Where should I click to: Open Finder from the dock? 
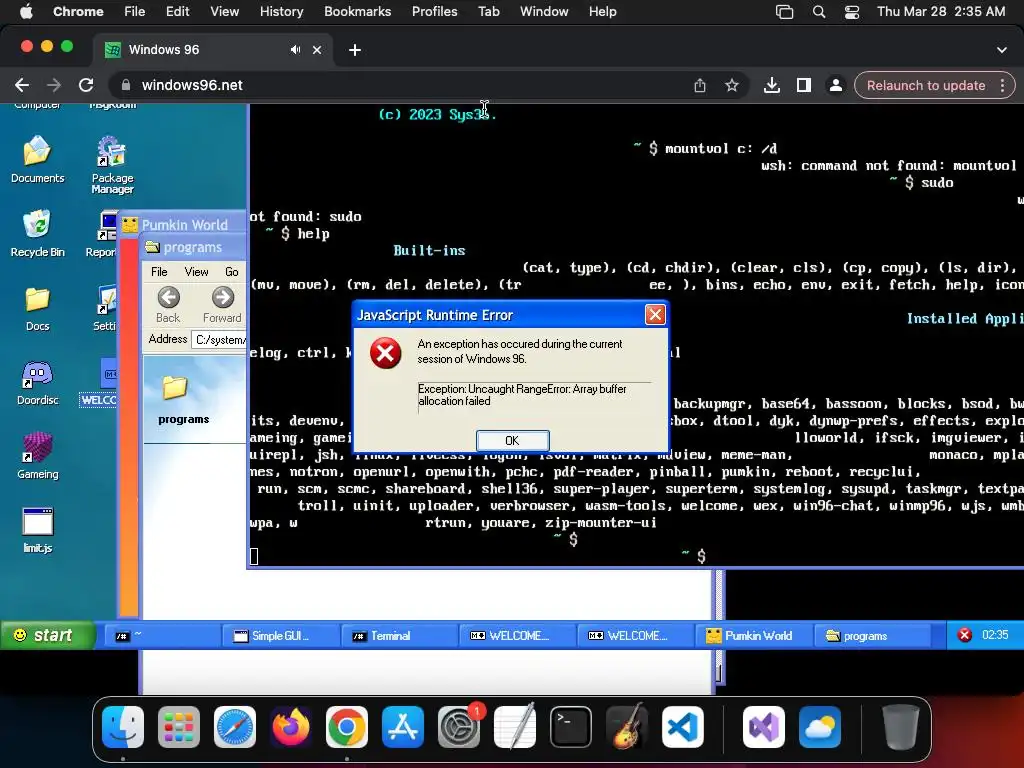(x=123, y=727)
